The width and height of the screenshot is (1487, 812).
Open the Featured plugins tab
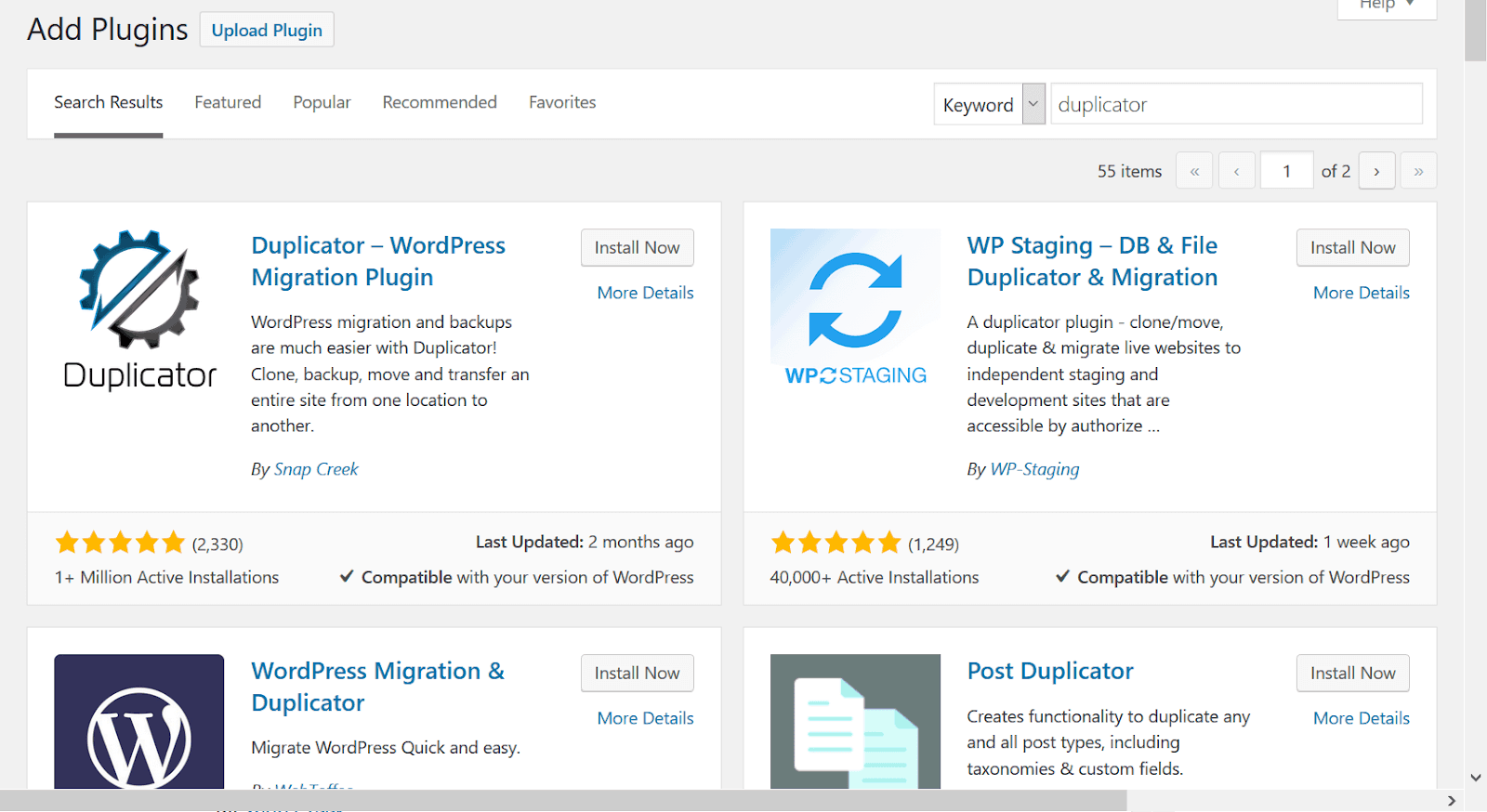(228, 102)
